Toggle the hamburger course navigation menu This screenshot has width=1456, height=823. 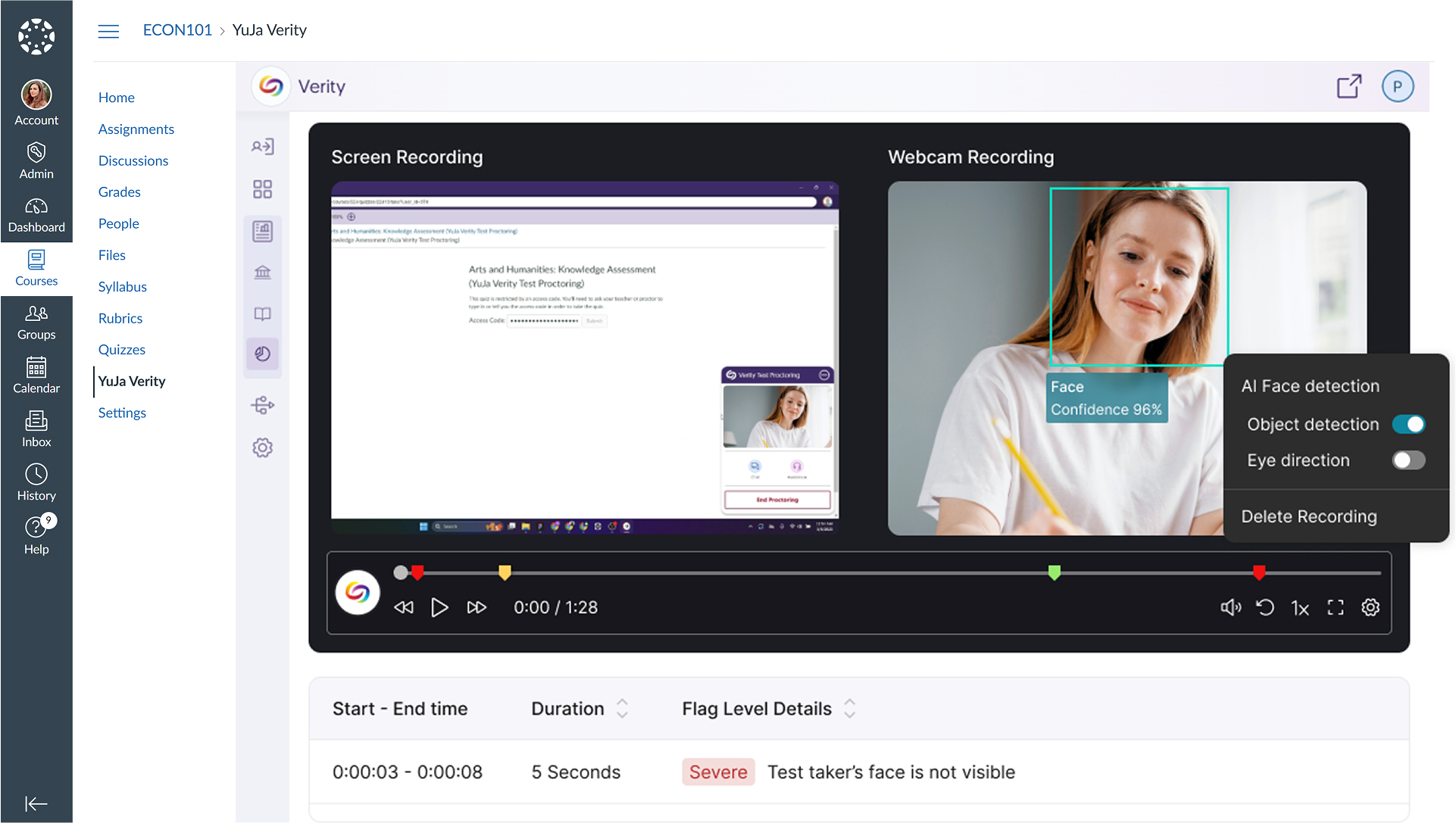click(x=108, y=31)
